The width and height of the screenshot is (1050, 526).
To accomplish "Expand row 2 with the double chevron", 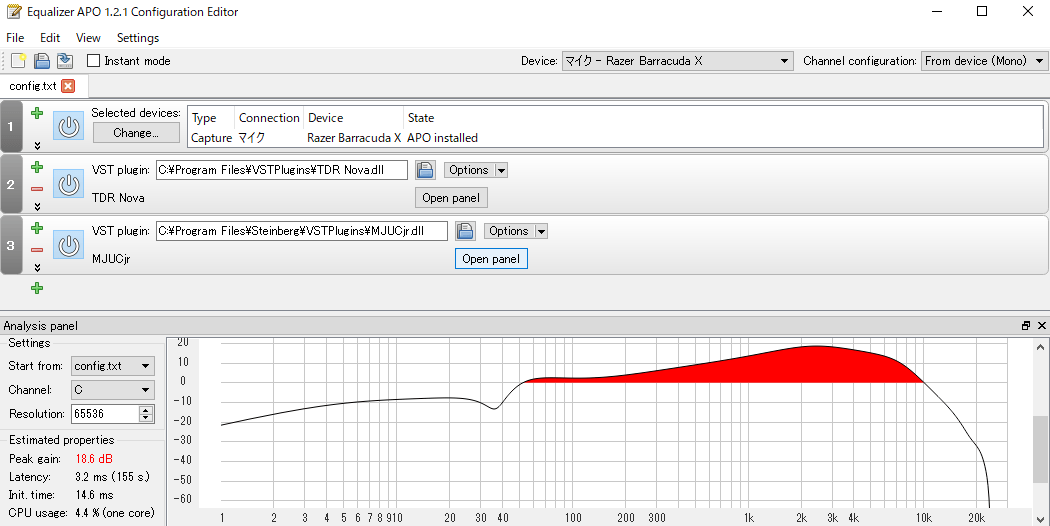I will 38,206.
